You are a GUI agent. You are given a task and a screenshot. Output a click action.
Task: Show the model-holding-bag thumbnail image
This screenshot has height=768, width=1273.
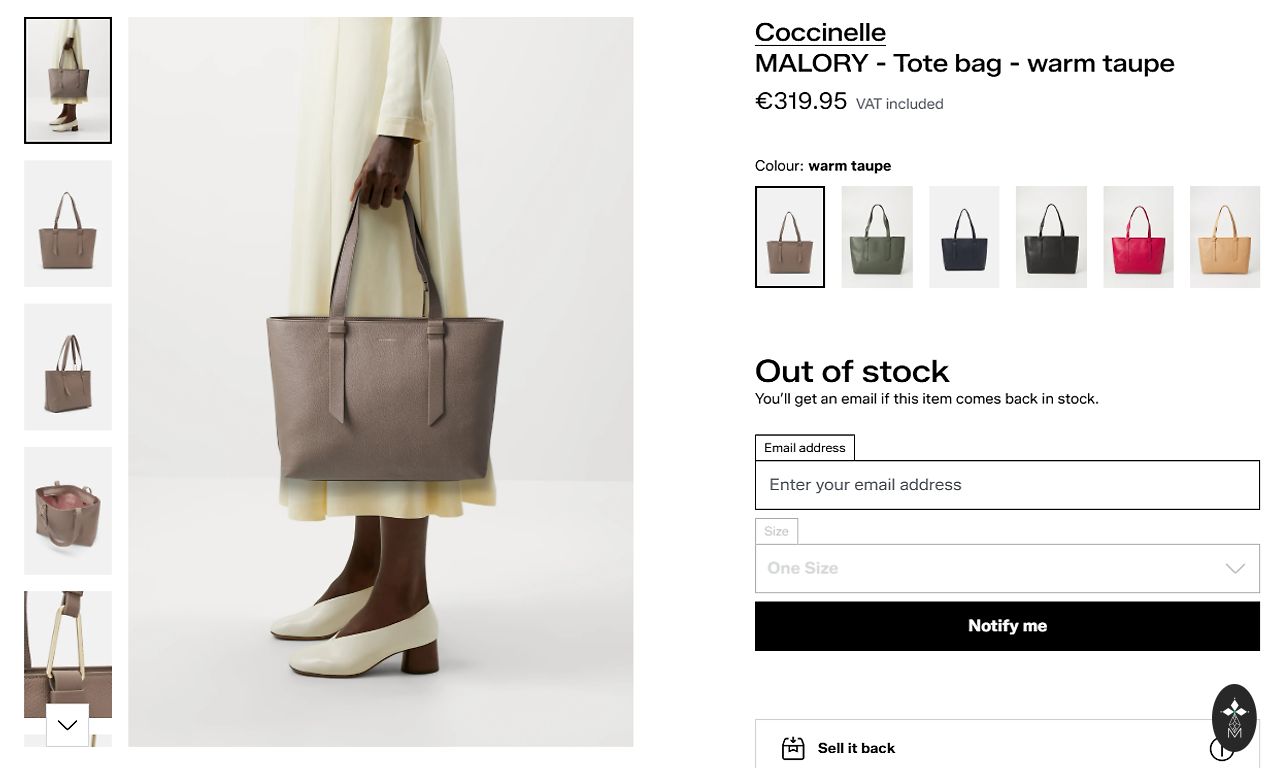pyautogui.click(x=68, y=81)
